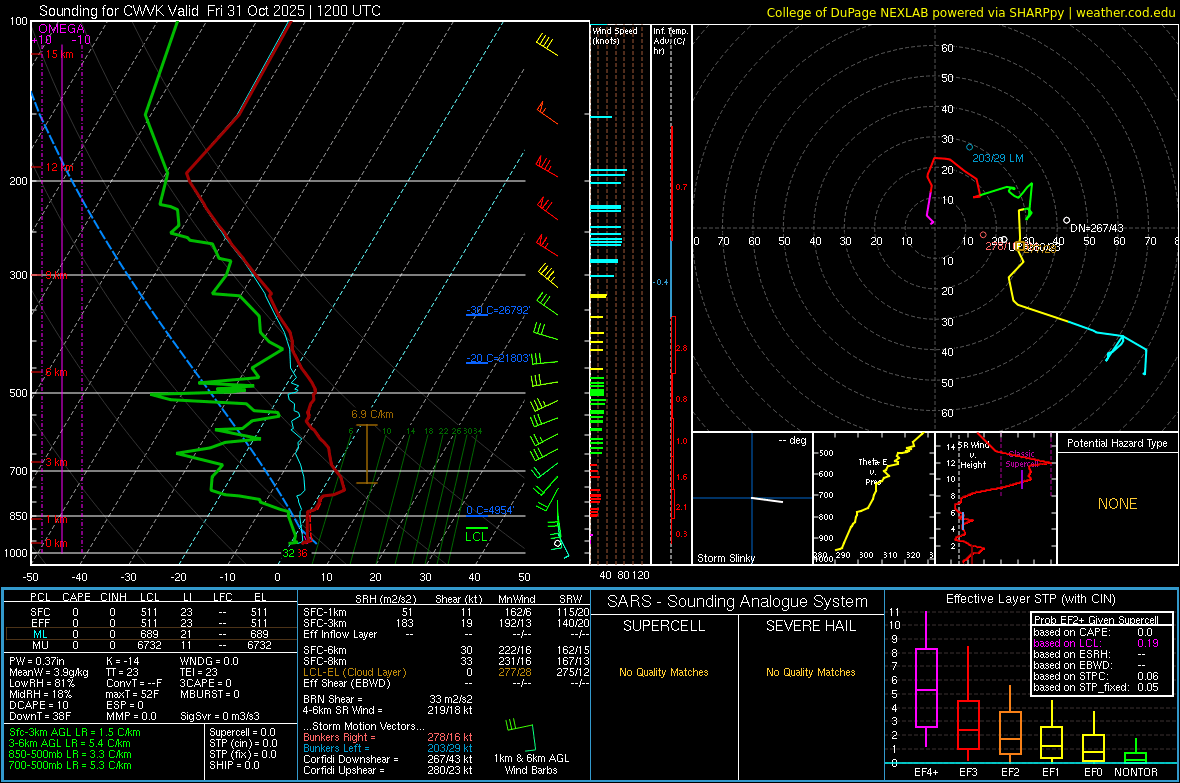Click the green LCL marker label
This screenshot has width=1180, height=783.
[x=476, y=536]
